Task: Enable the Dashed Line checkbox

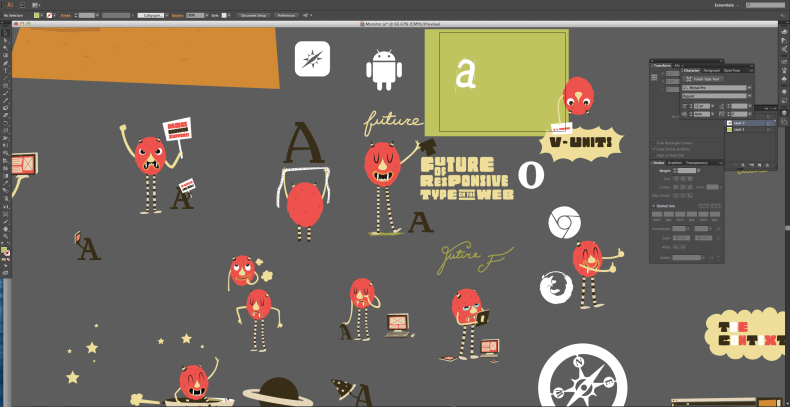Action: tap(653, 206)
